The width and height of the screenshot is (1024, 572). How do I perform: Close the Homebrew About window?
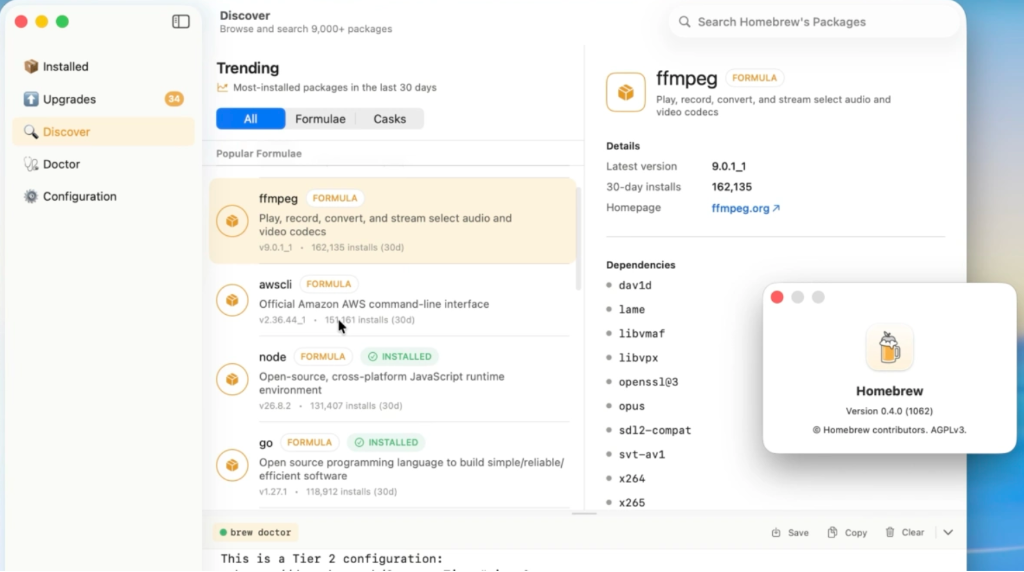[x=777, y=298]
